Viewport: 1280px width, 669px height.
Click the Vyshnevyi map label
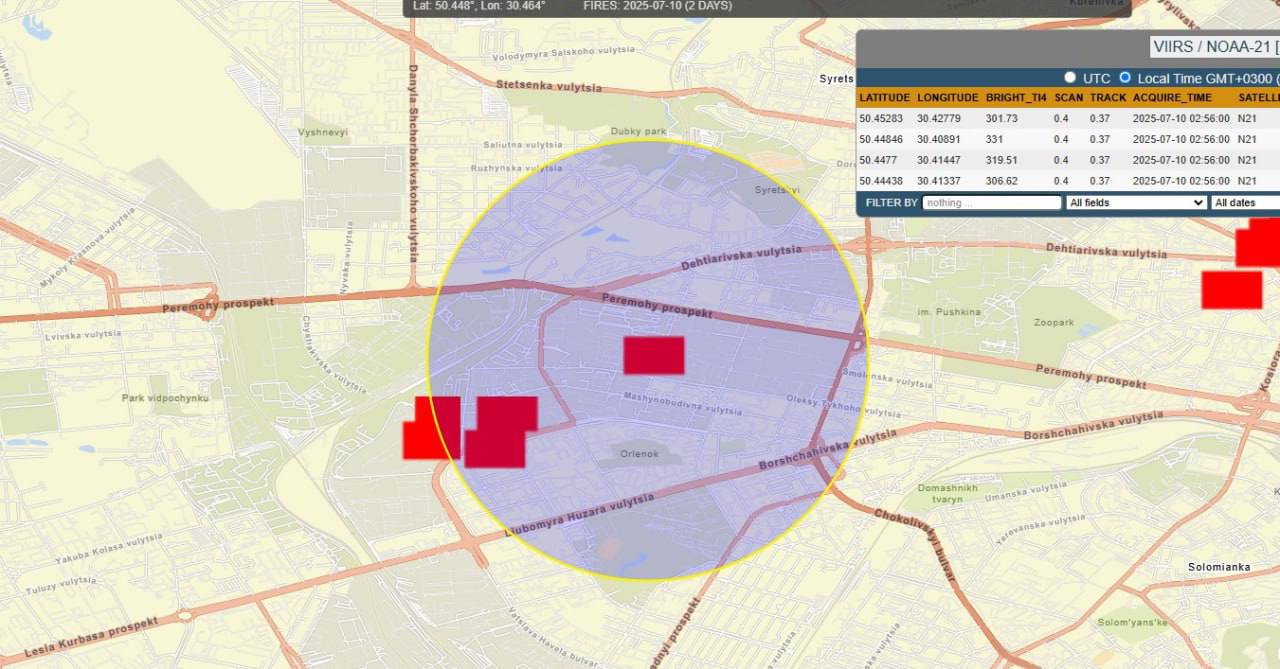coord(323,132)
